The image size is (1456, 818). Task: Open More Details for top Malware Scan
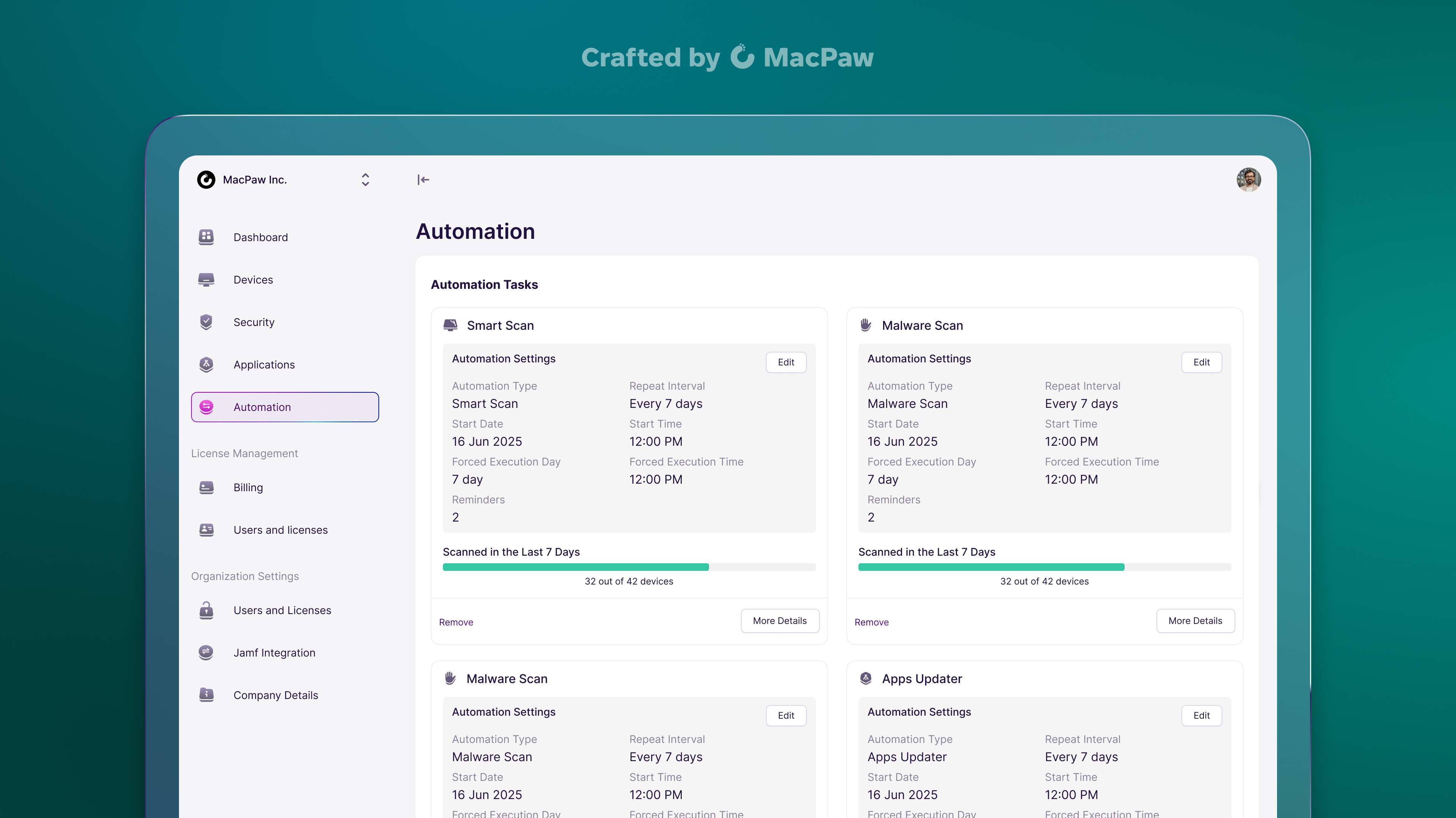(x=1195, y=621)
